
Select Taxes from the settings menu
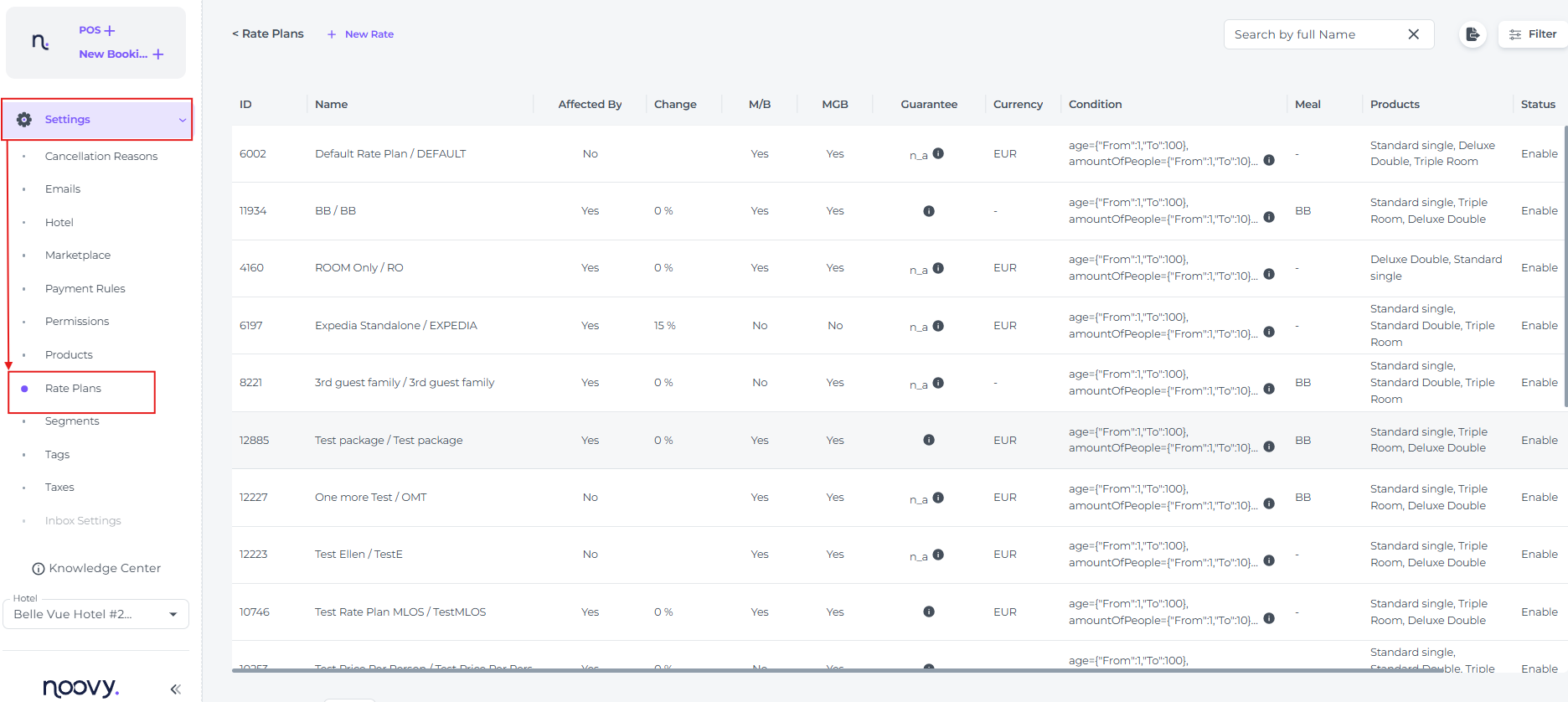59,488
